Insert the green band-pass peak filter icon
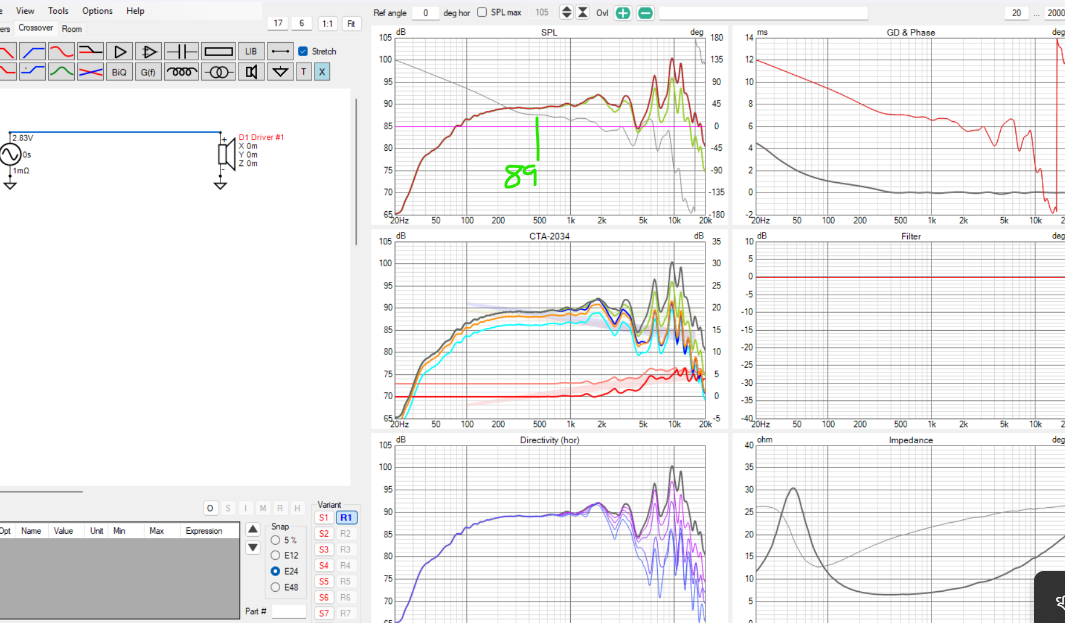The width and height of the screenshot is (1065, 623). (61, 71)
